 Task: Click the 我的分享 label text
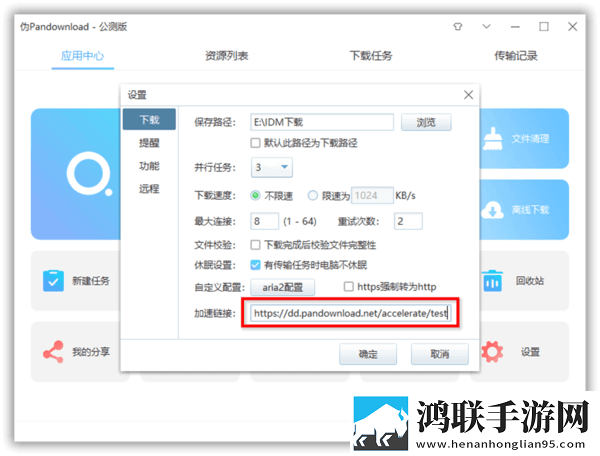91,352
